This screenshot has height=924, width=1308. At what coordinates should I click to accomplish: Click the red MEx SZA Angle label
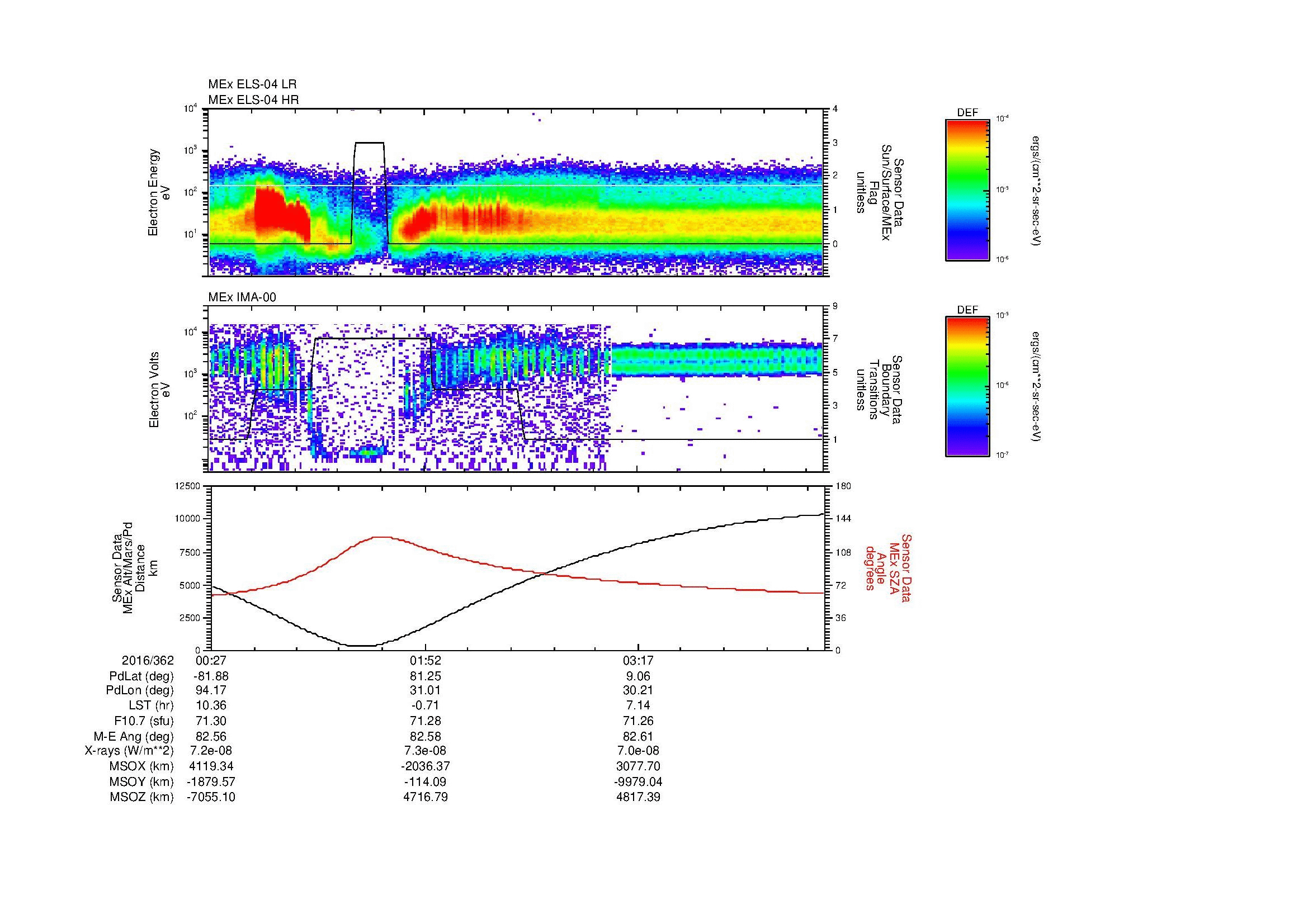(x=887, y=567)
